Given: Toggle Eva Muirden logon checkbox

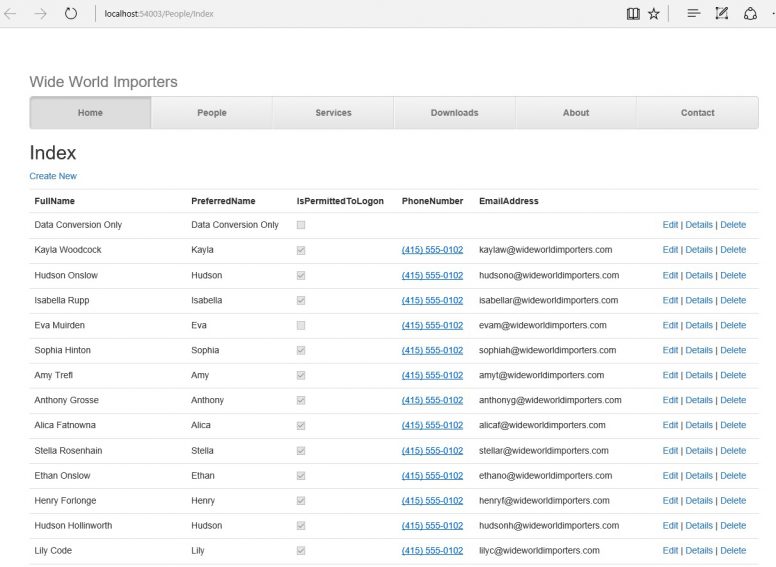Looking at the screenshot, I should (x=301, y=326).
